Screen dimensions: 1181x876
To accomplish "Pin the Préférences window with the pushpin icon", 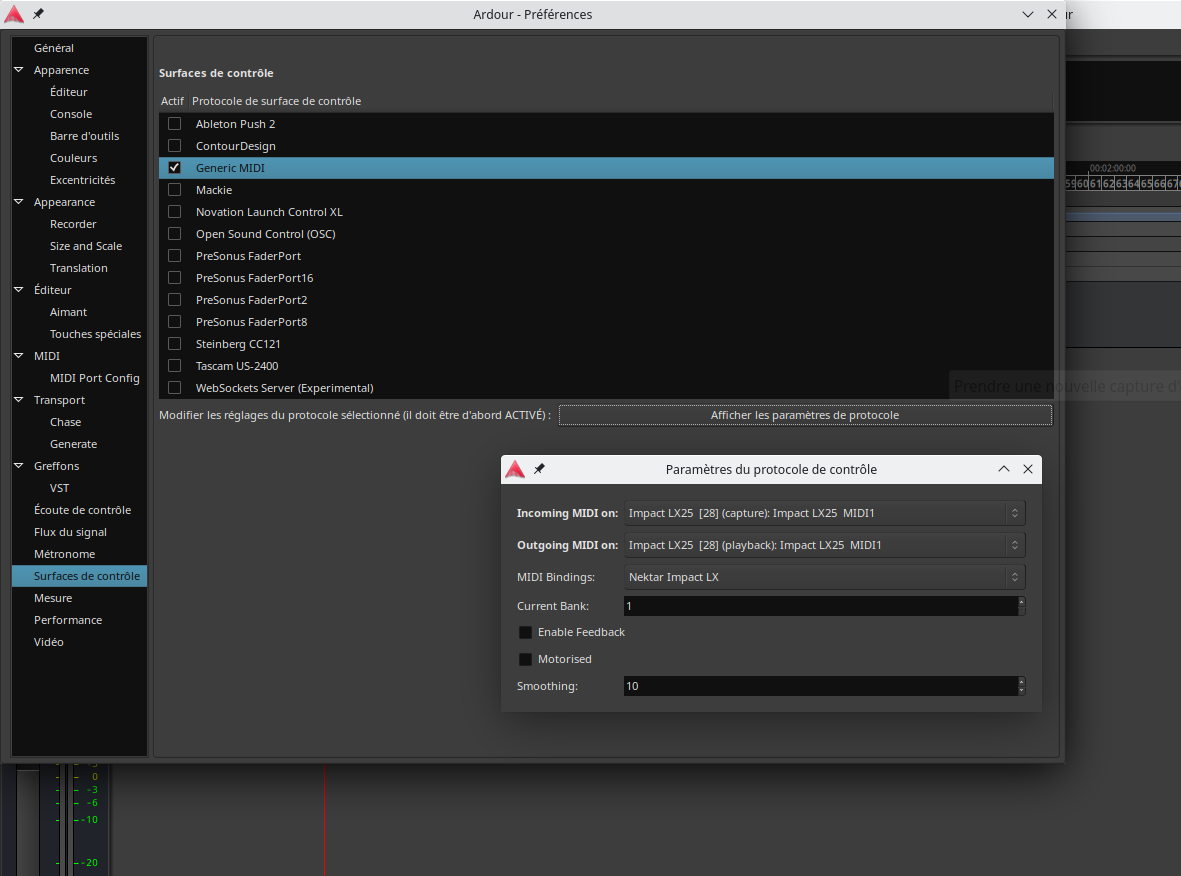I will coord(38,14).
